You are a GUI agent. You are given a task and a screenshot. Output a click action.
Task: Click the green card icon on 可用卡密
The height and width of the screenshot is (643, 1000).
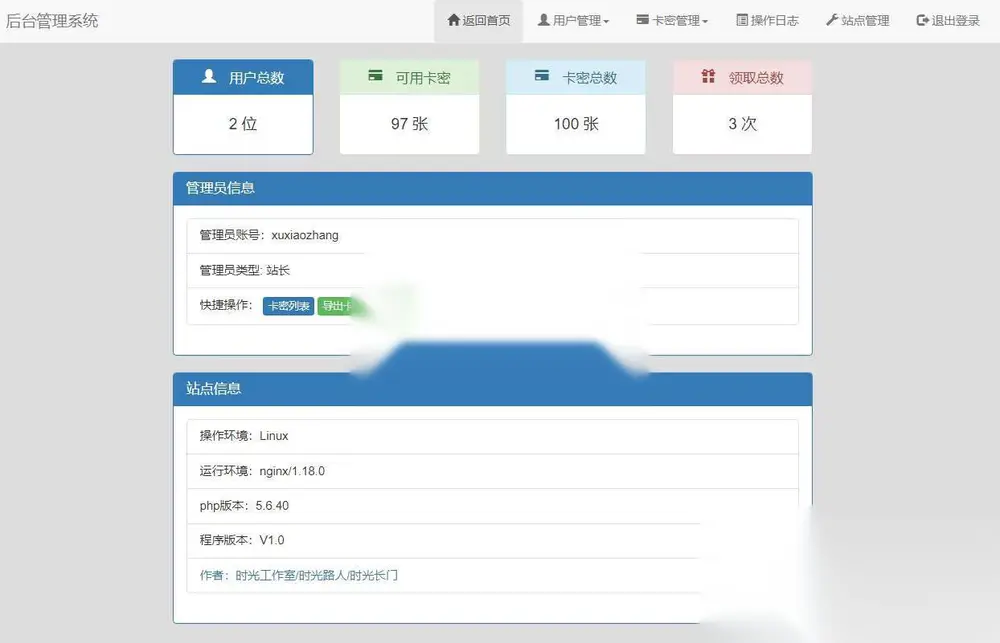(376, 75)
